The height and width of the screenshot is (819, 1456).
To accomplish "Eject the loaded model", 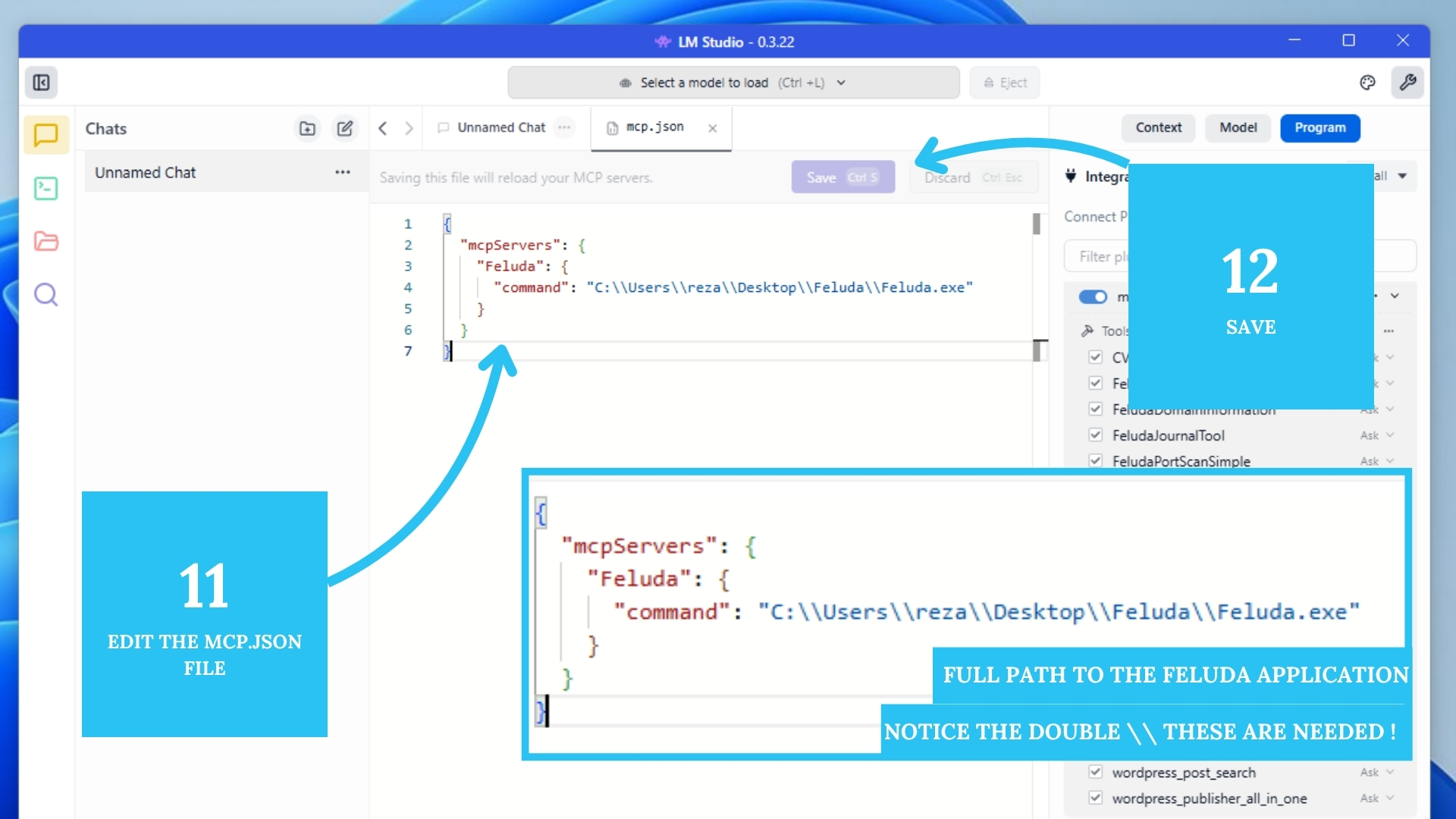I will point(1005,83).
